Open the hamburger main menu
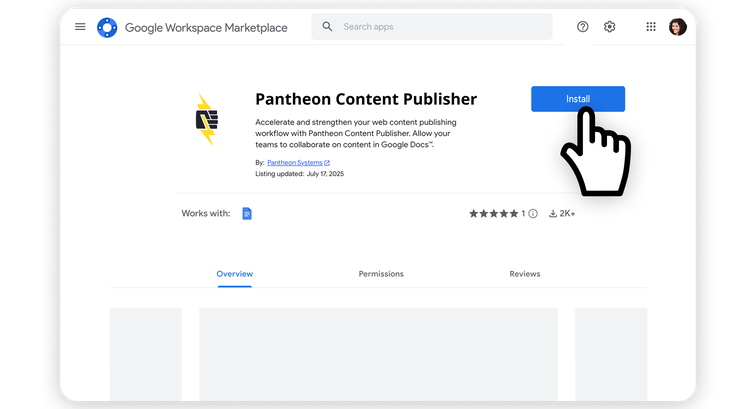Screen dimensions: 756x409 pos(80,27)
